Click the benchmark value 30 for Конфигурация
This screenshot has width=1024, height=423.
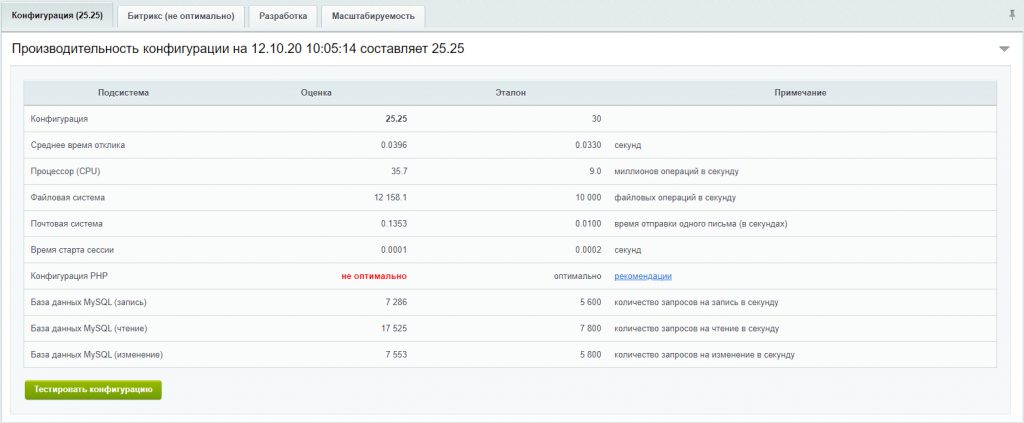click(596, 119)
